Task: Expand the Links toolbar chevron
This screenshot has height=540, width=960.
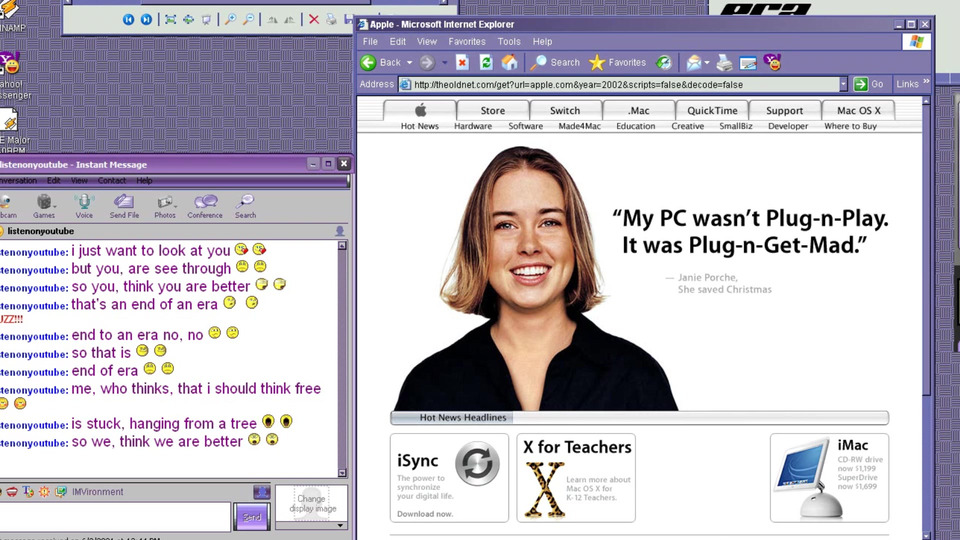Action: 926,81
